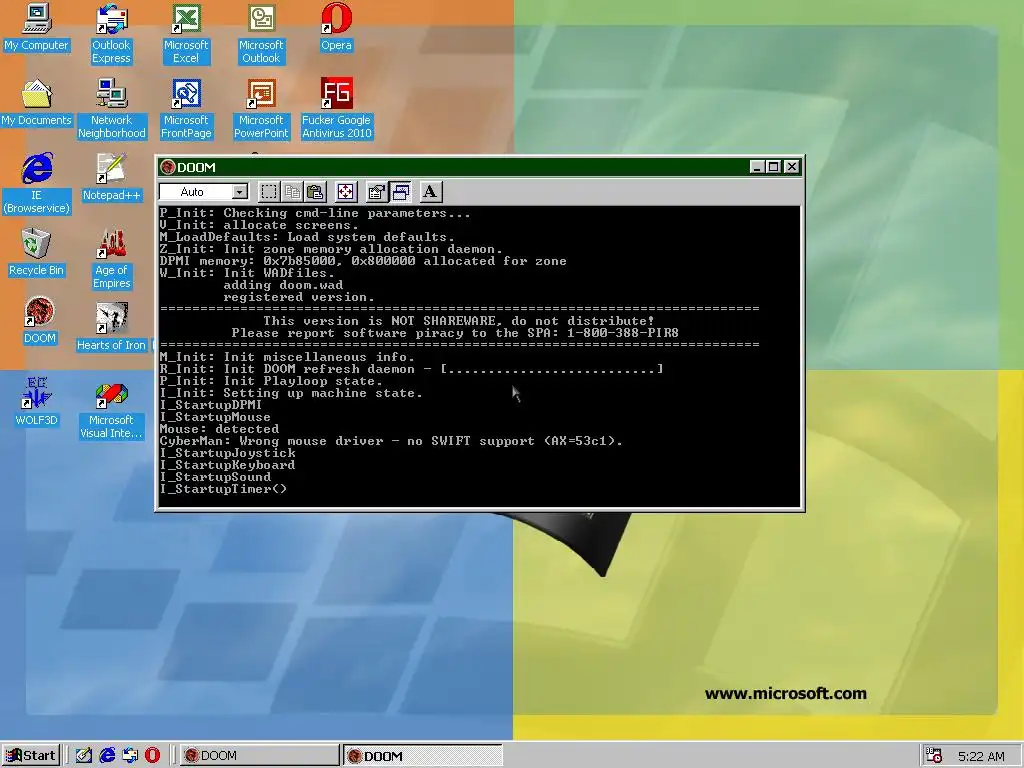Close the DOOM window

pos(792,167)
